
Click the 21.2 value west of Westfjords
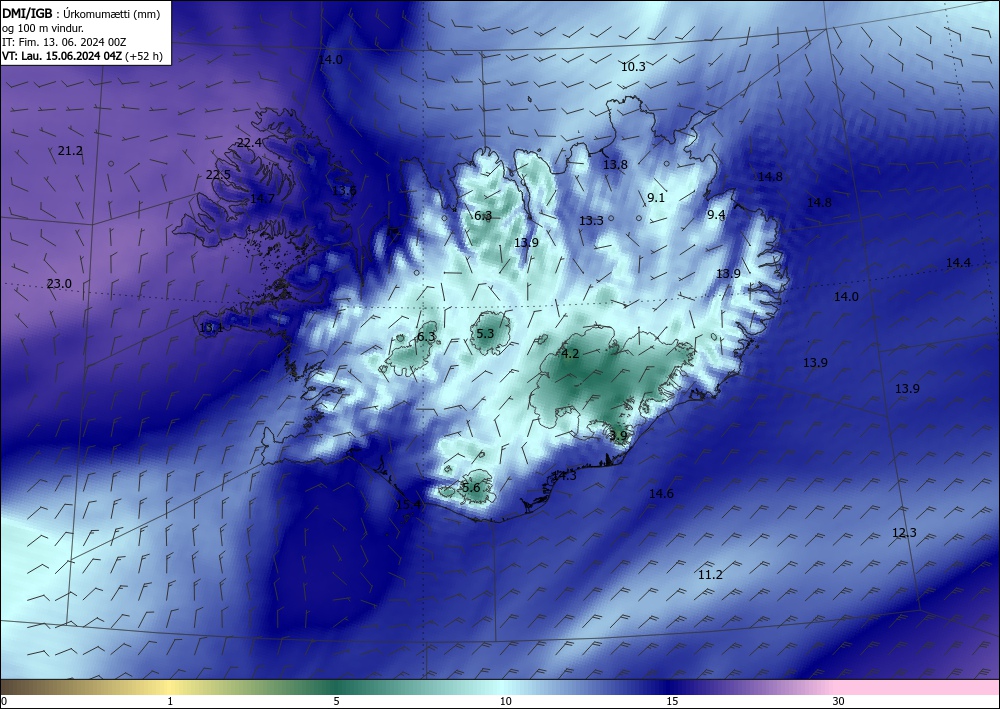click(x=70, y=151)
